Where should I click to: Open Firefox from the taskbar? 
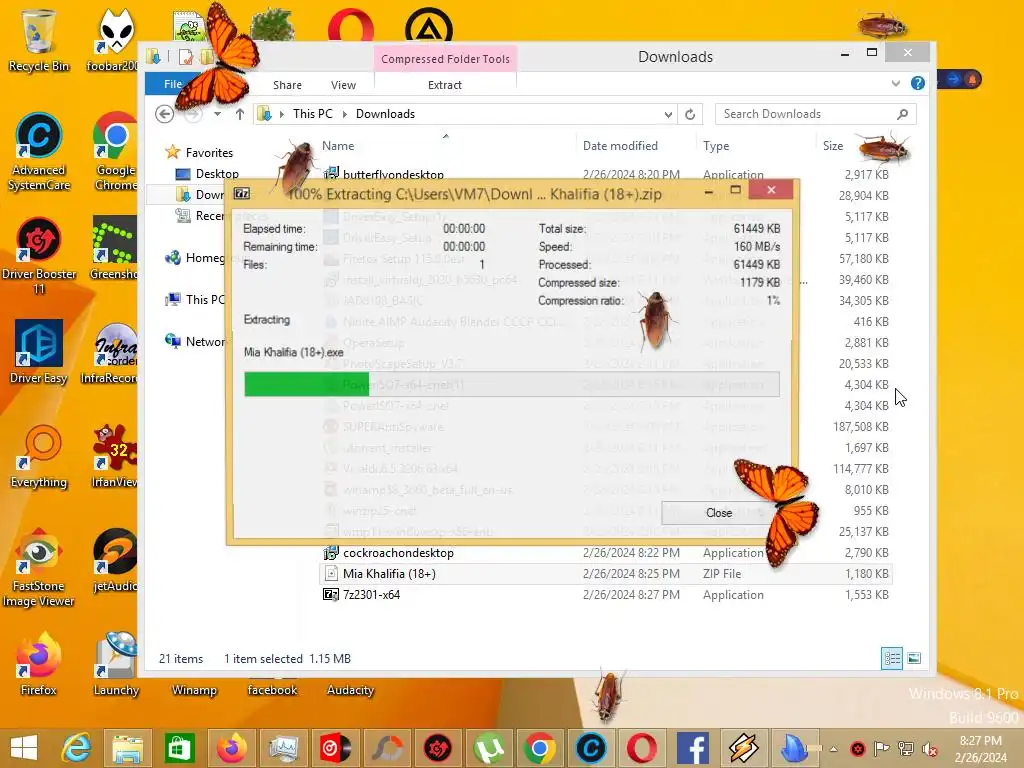pyautogui.click(x=232, y=748)
